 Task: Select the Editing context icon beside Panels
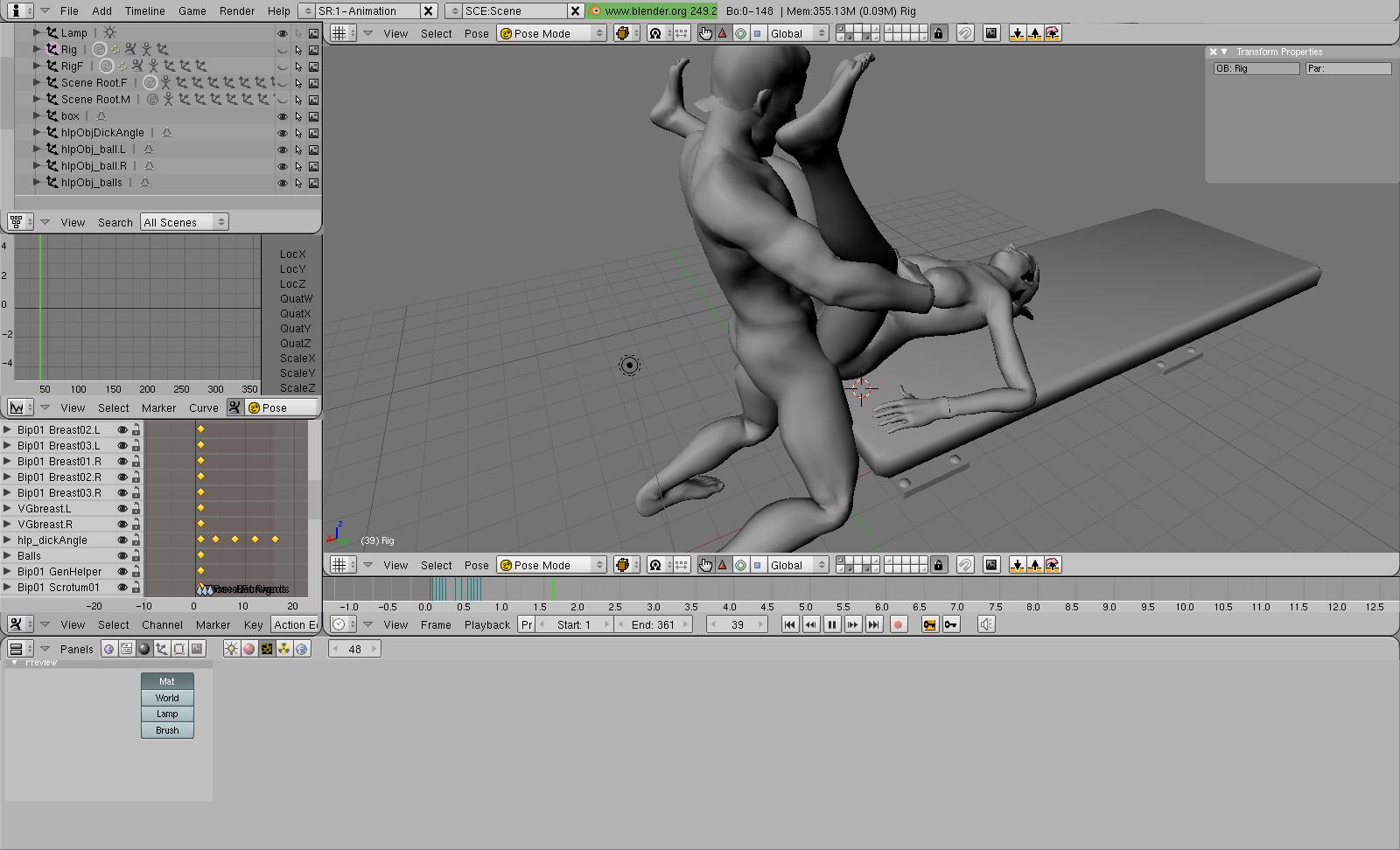click(179, 649)
